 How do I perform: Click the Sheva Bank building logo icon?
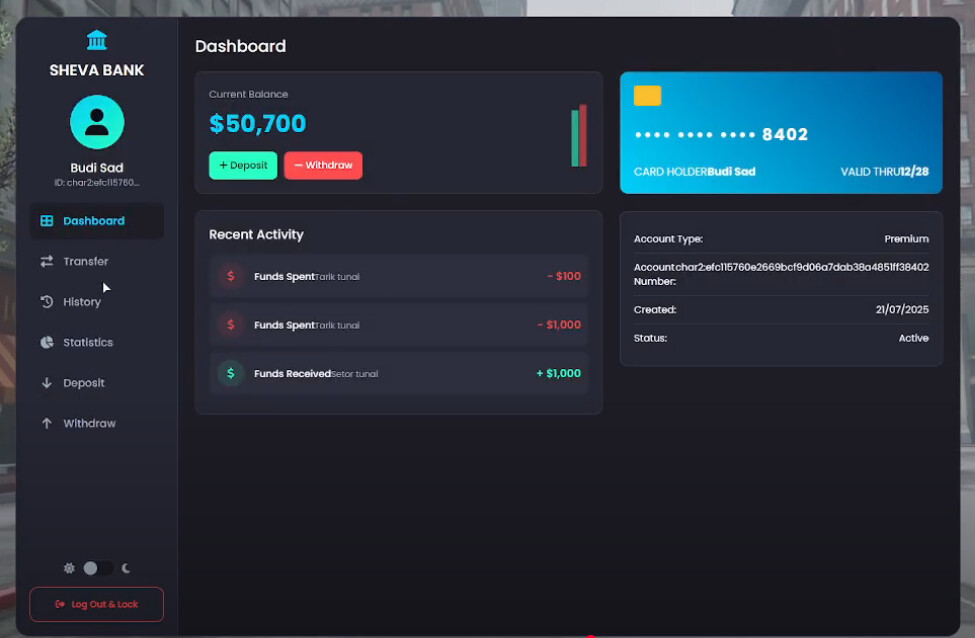click(x=96, y=40)
